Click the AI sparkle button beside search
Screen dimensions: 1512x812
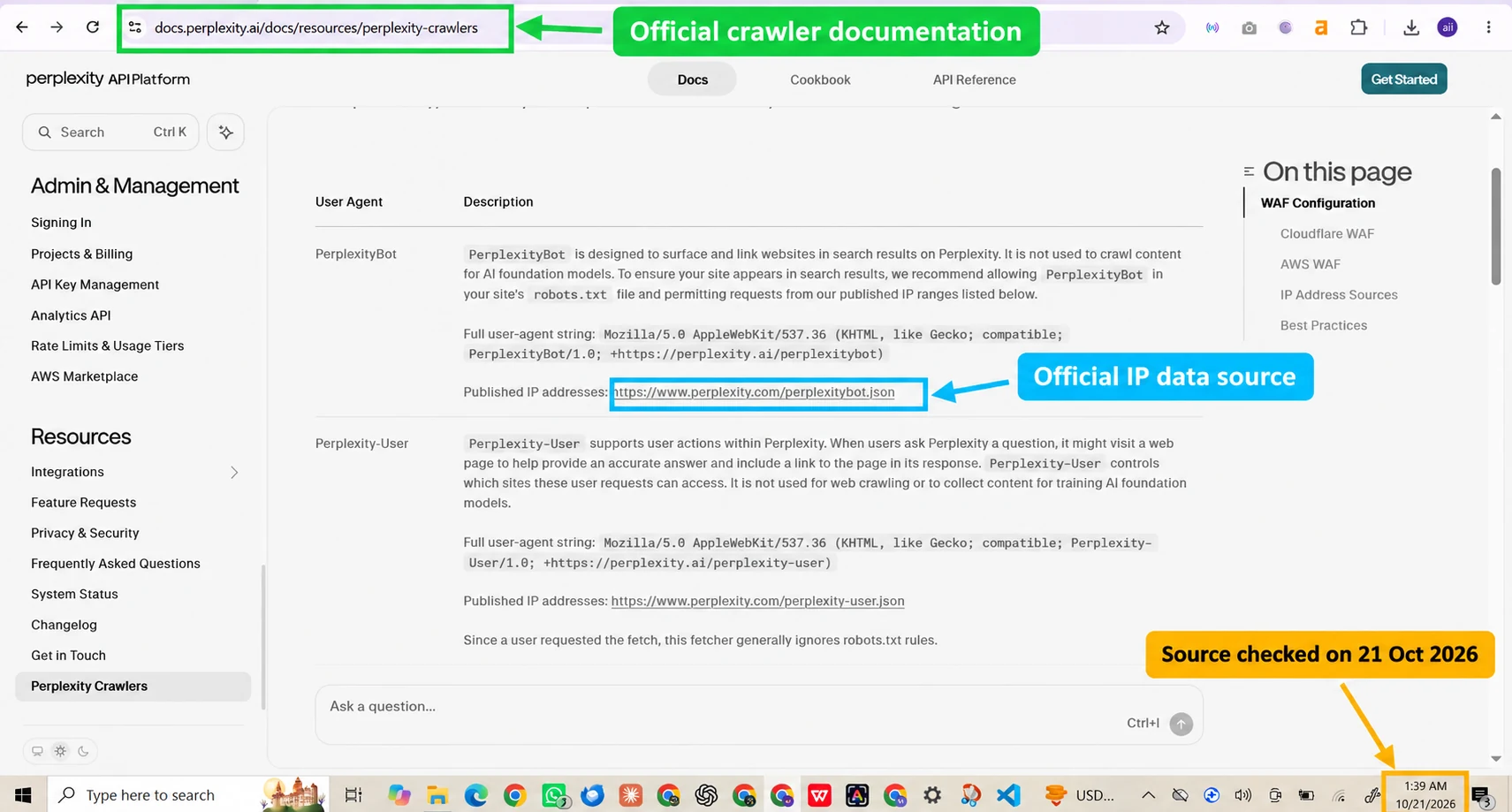[226, 133]
